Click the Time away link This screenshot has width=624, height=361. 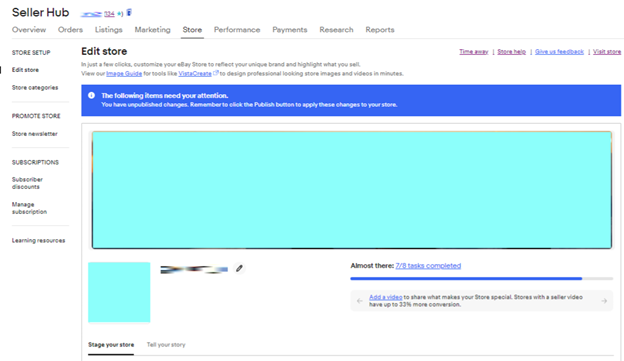(x=474, y=52)
